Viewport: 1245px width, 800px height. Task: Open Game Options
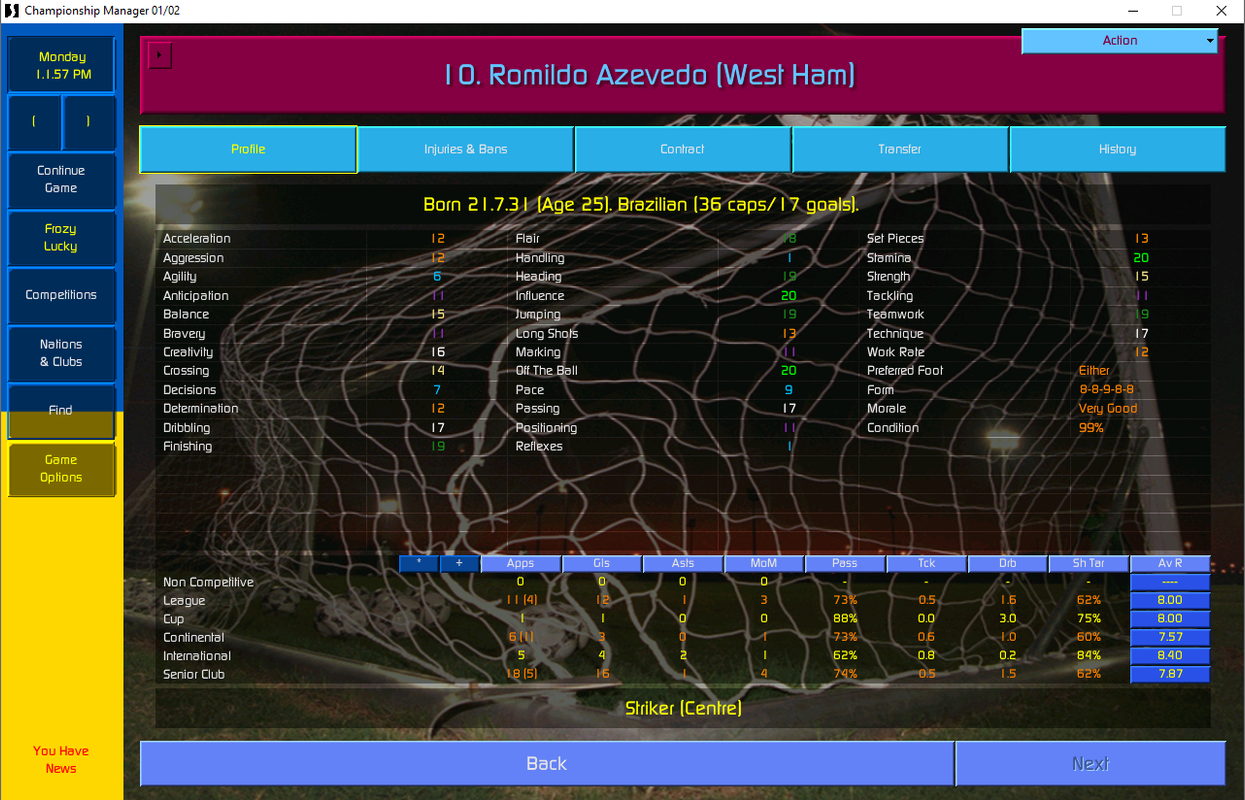[x=61, y=469]
